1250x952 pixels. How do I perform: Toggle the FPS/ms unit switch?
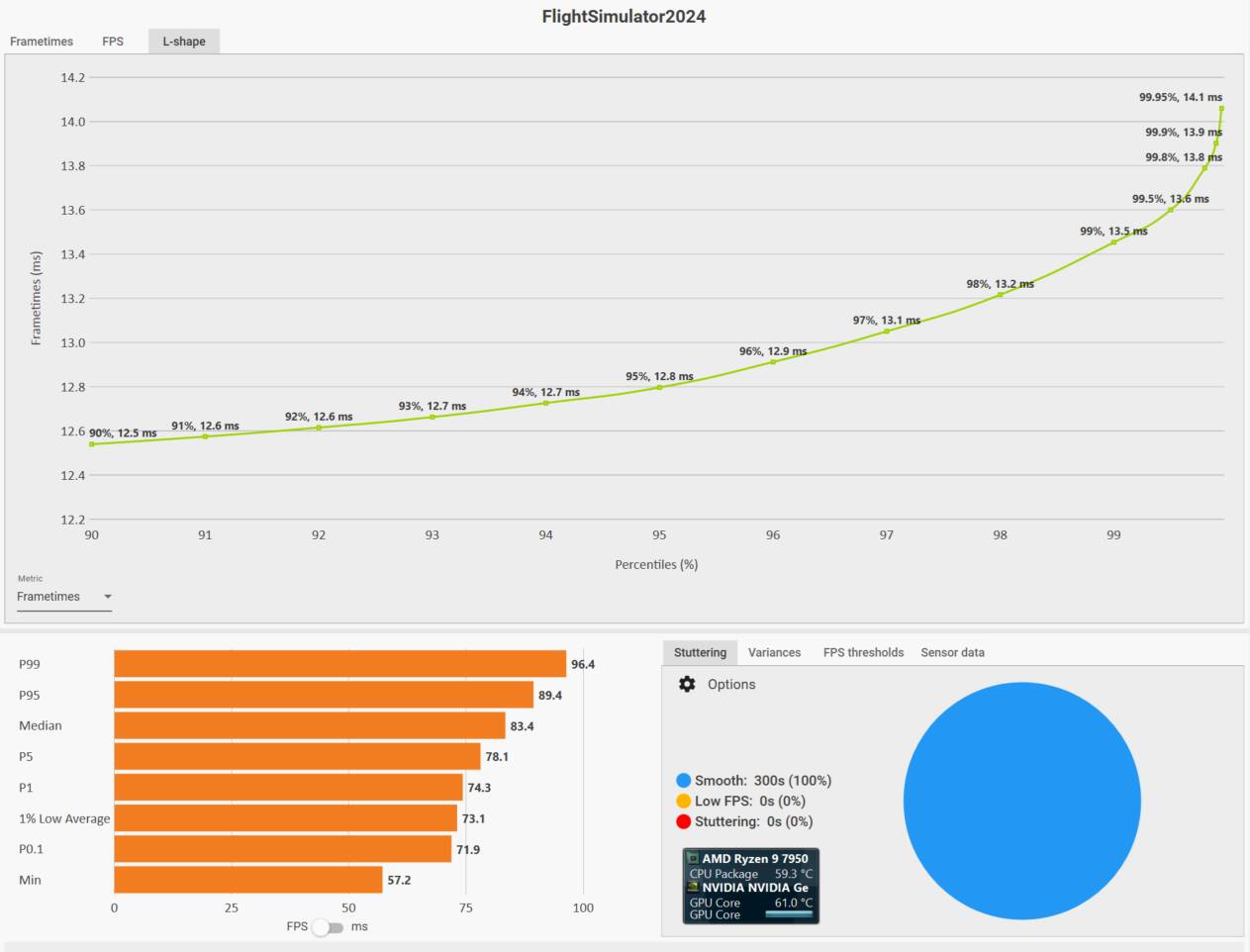click(x=329, y=927)
